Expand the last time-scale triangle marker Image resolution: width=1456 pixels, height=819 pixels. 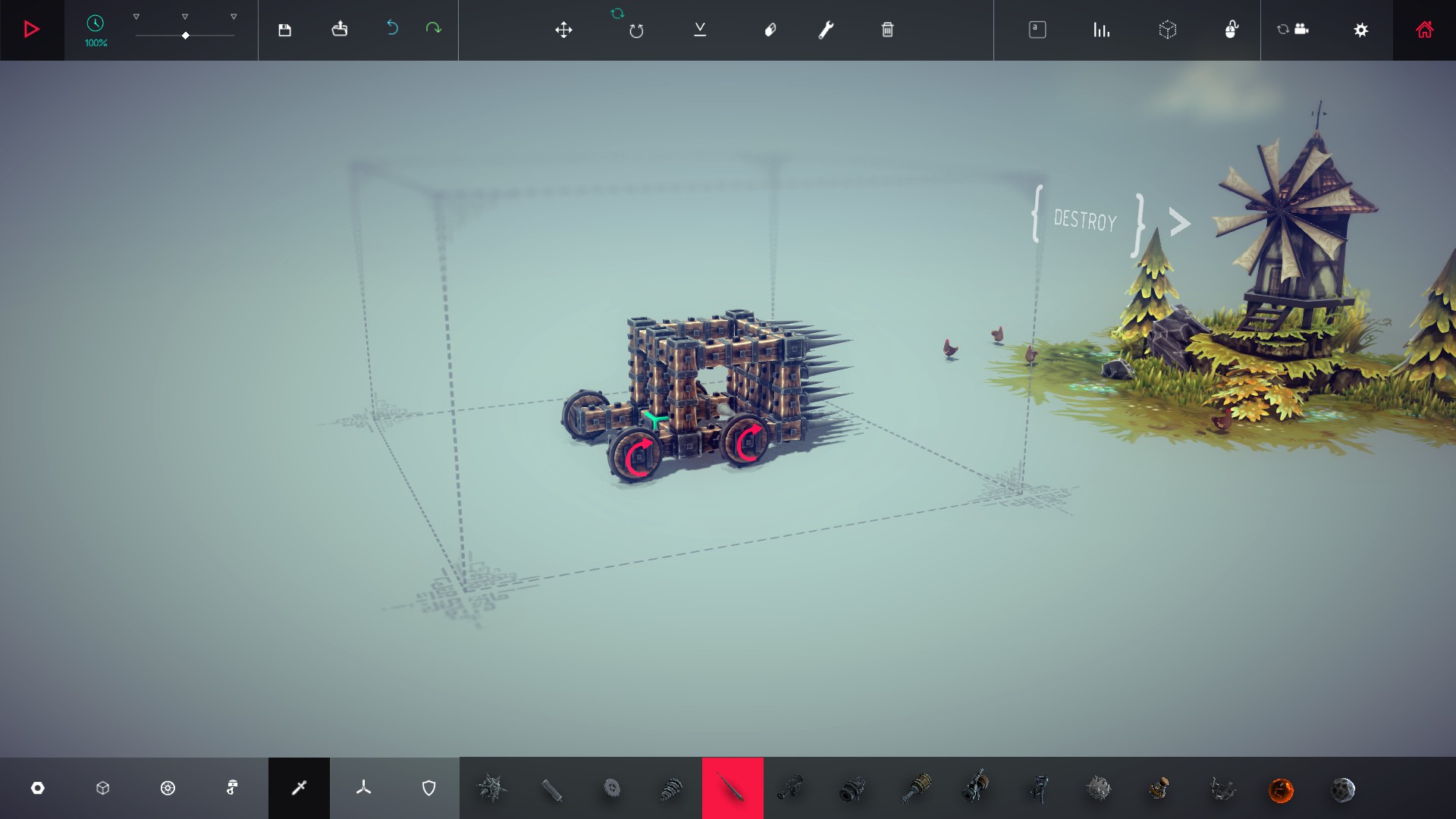pyautogui.click(x=234, y=17)
